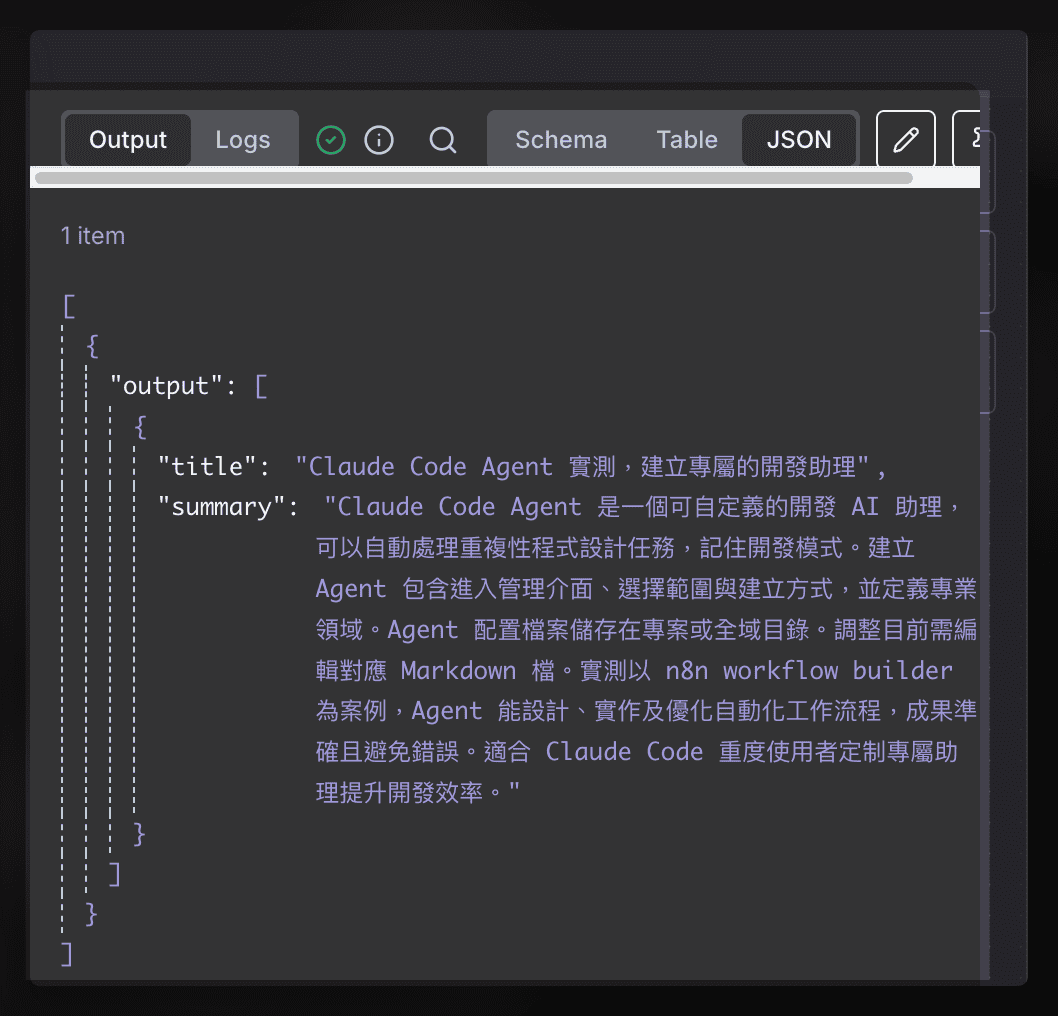Switch output view to Schema
This screenshot has height=1016, width=1058.
tap(561, 140)
